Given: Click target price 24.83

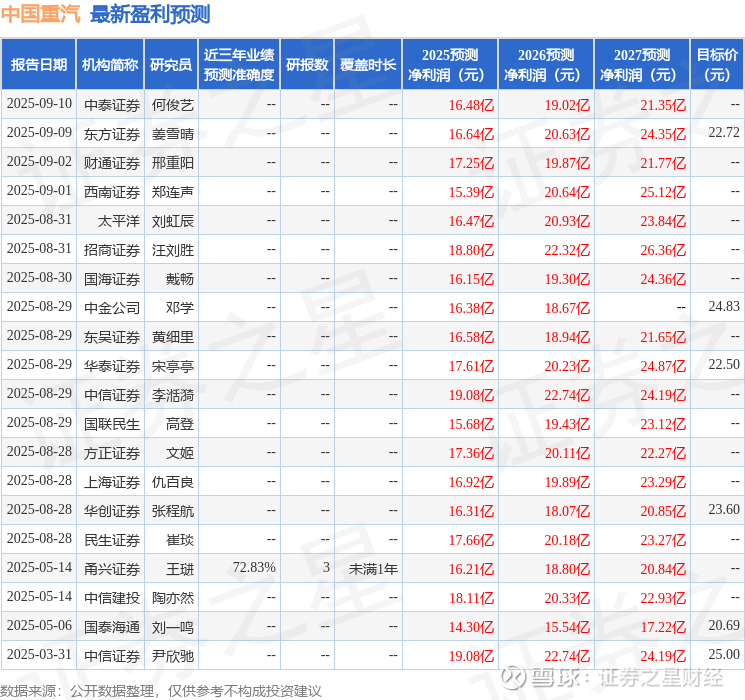Looking at the screenshot, I should pos(724,307).
